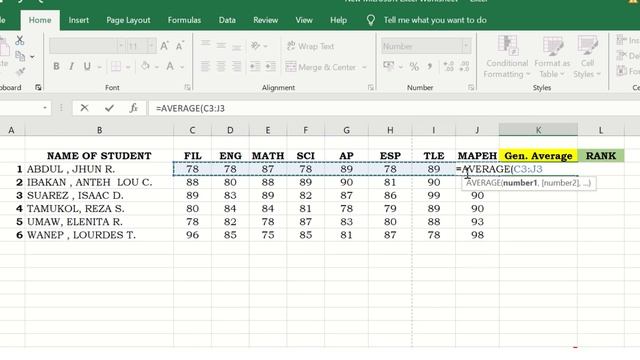Click the Copy icon
Screen dimensions: 640x360
coord(20,56)
